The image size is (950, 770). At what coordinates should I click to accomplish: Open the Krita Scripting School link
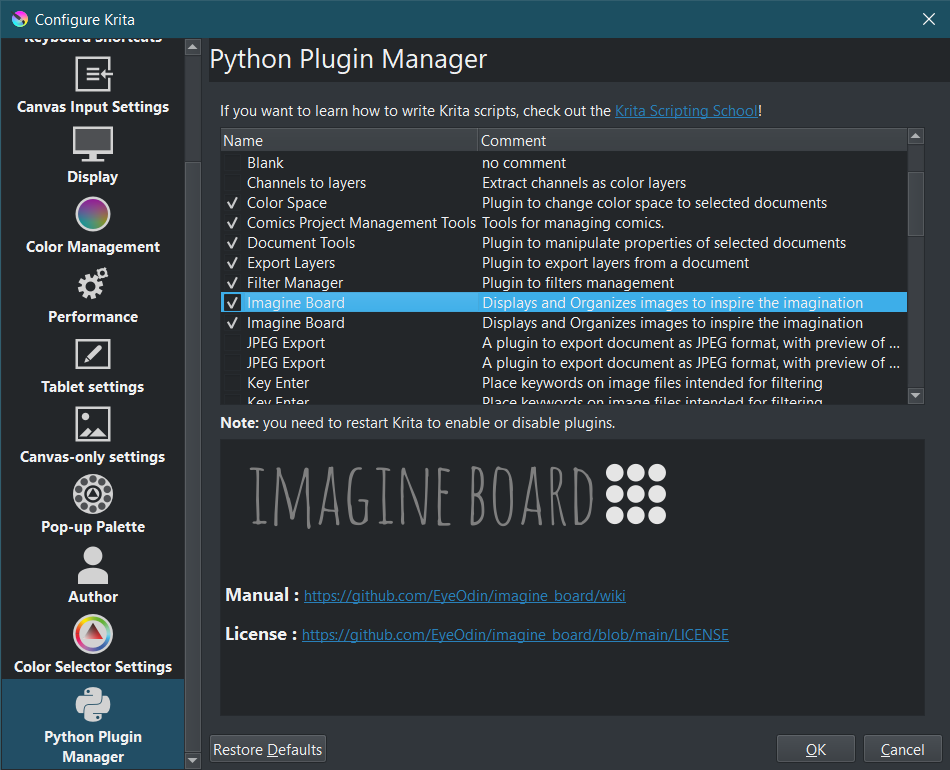pyautogui.click(x=686, y=111)
